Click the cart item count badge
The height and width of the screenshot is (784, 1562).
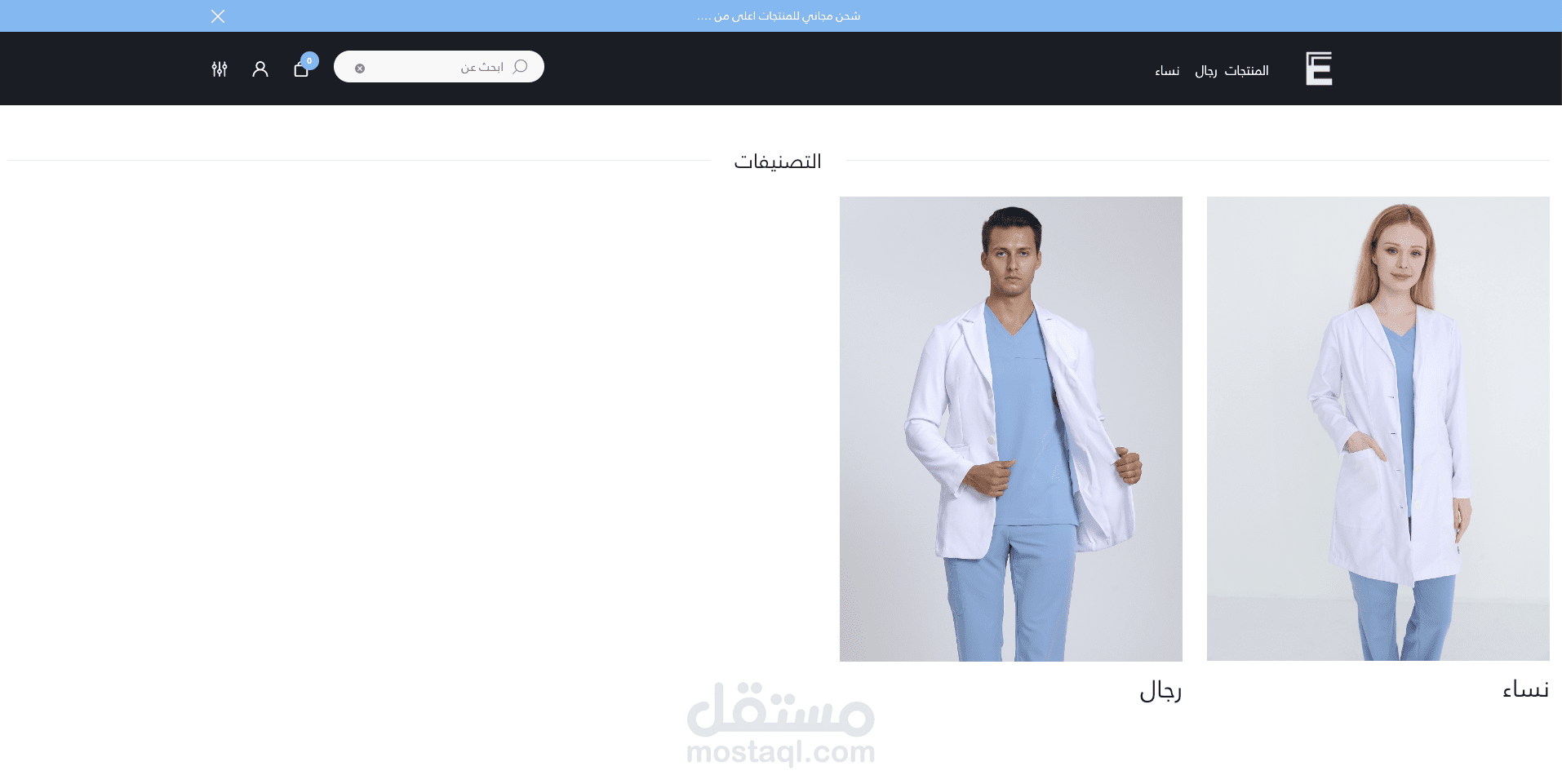pyautogui.click(x=309, y=60)
